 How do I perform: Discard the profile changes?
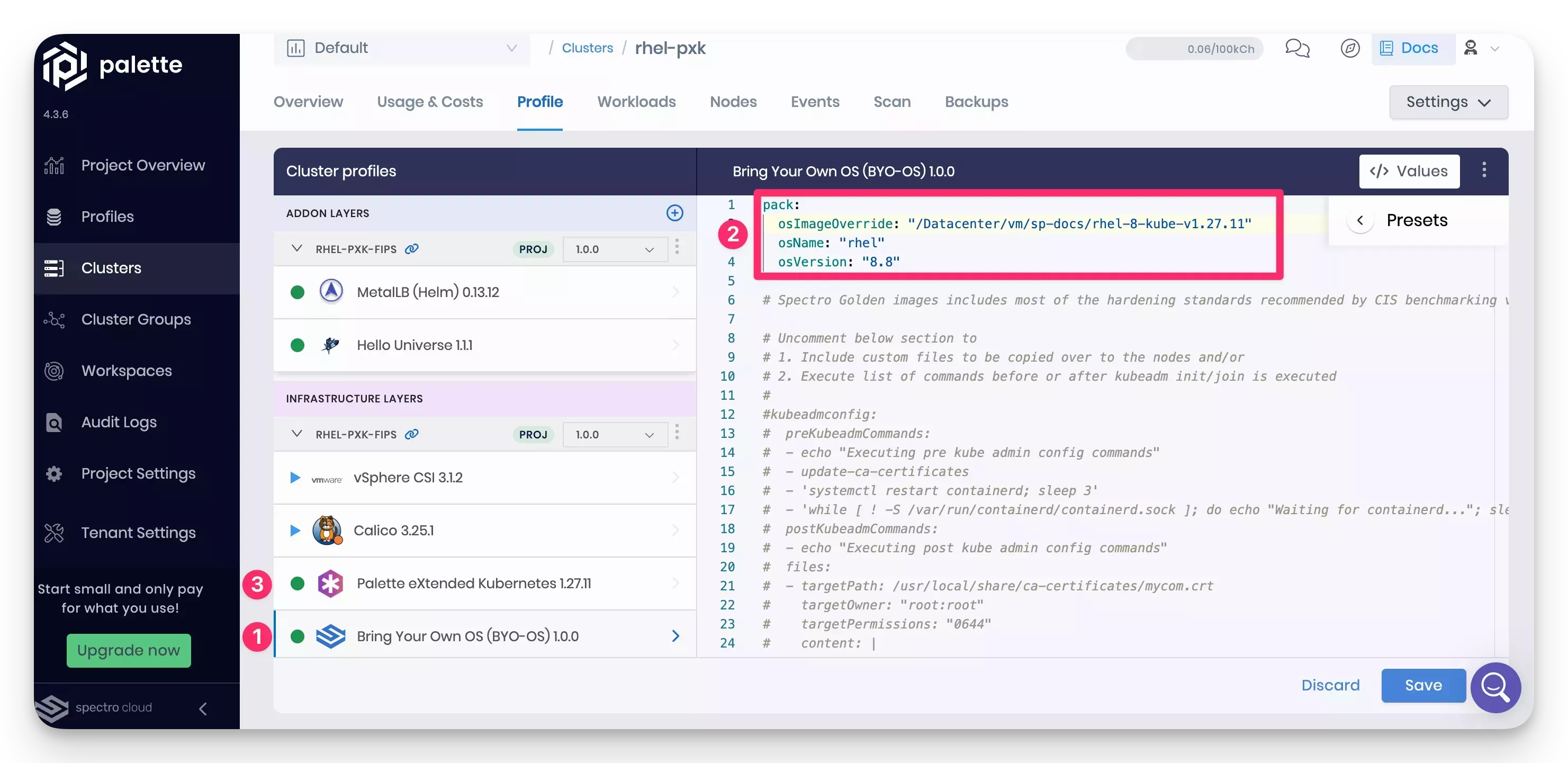[x=1330, y=686]
